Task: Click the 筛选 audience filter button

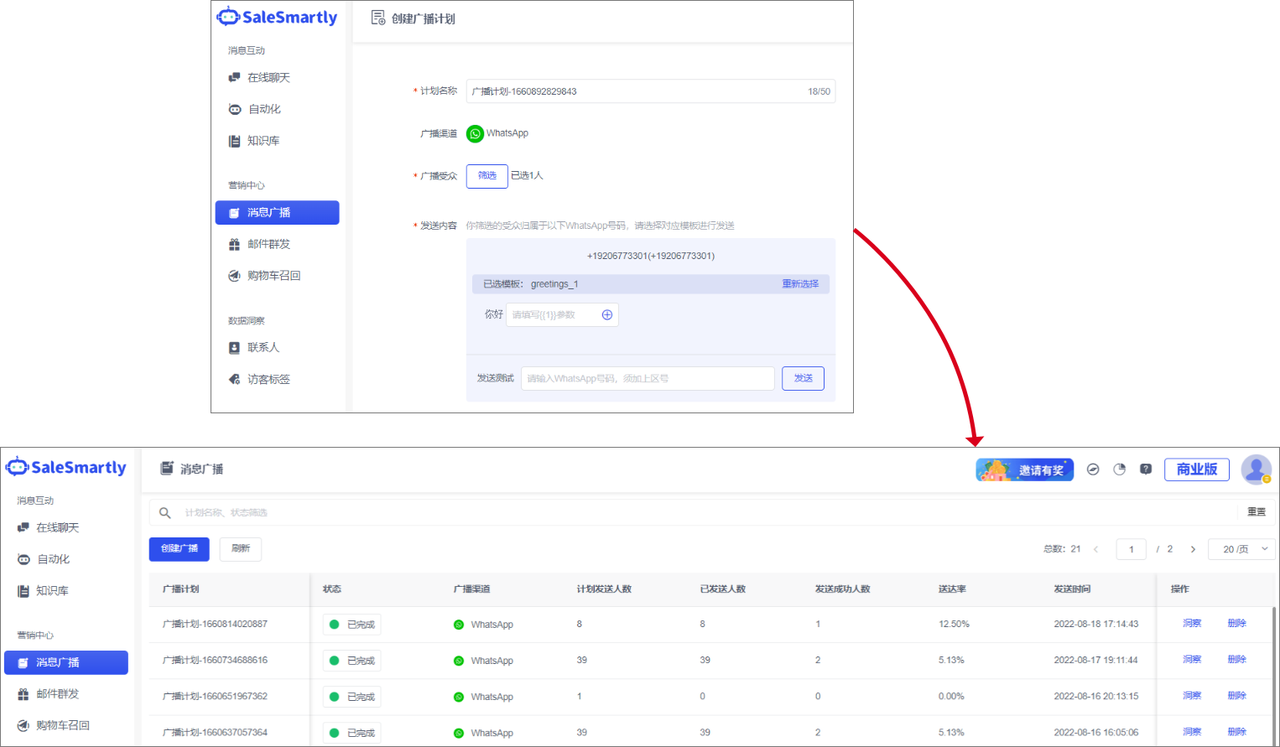Action: [487, 176]
